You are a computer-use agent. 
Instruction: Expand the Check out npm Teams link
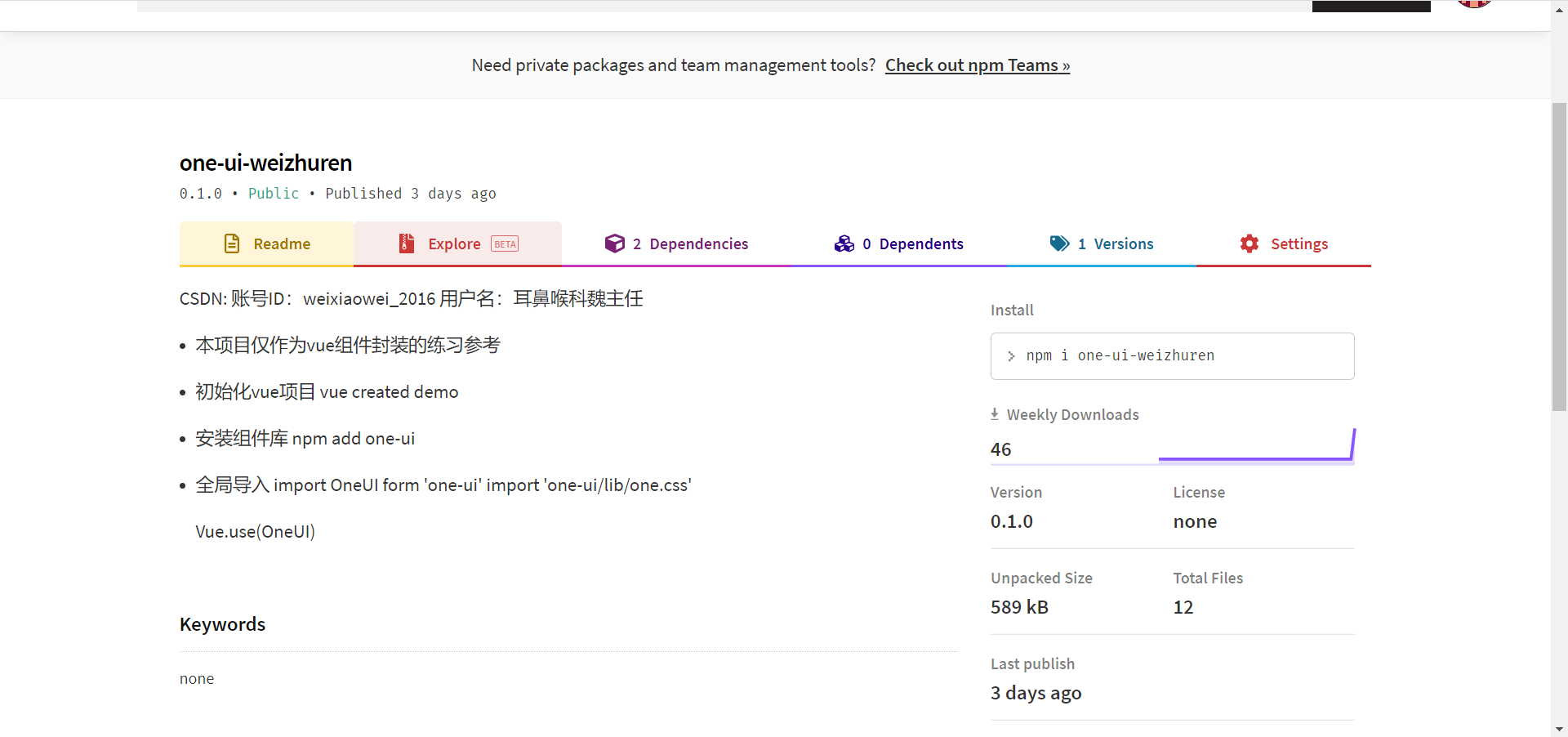coord(977,65)
